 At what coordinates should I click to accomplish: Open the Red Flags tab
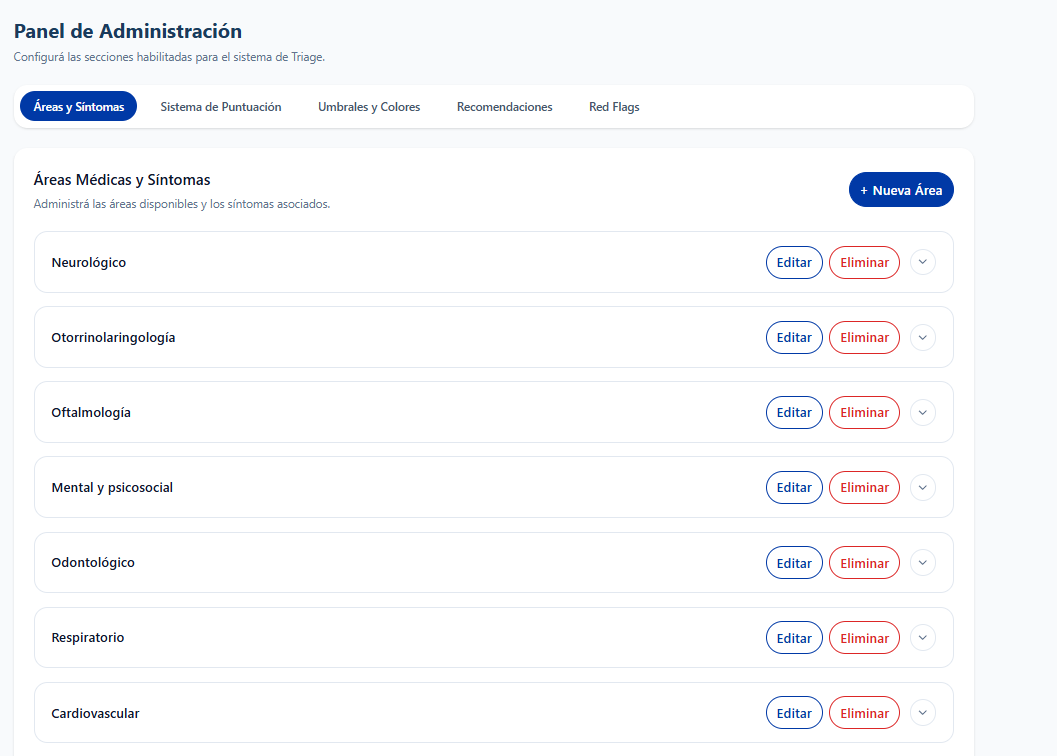click(614, 107)
